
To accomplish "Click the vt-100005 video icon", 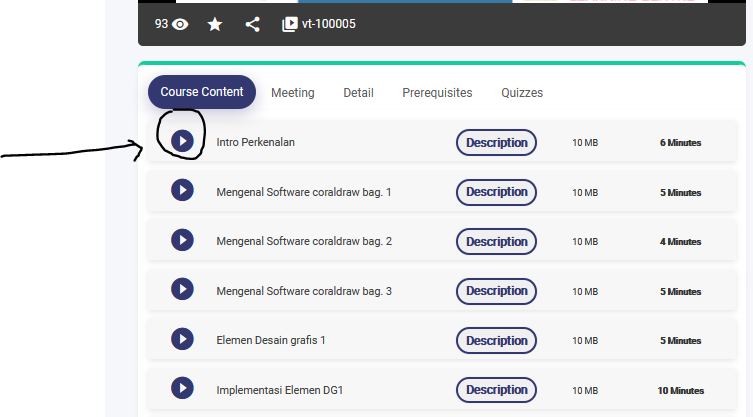I will (x=290, y=24).
